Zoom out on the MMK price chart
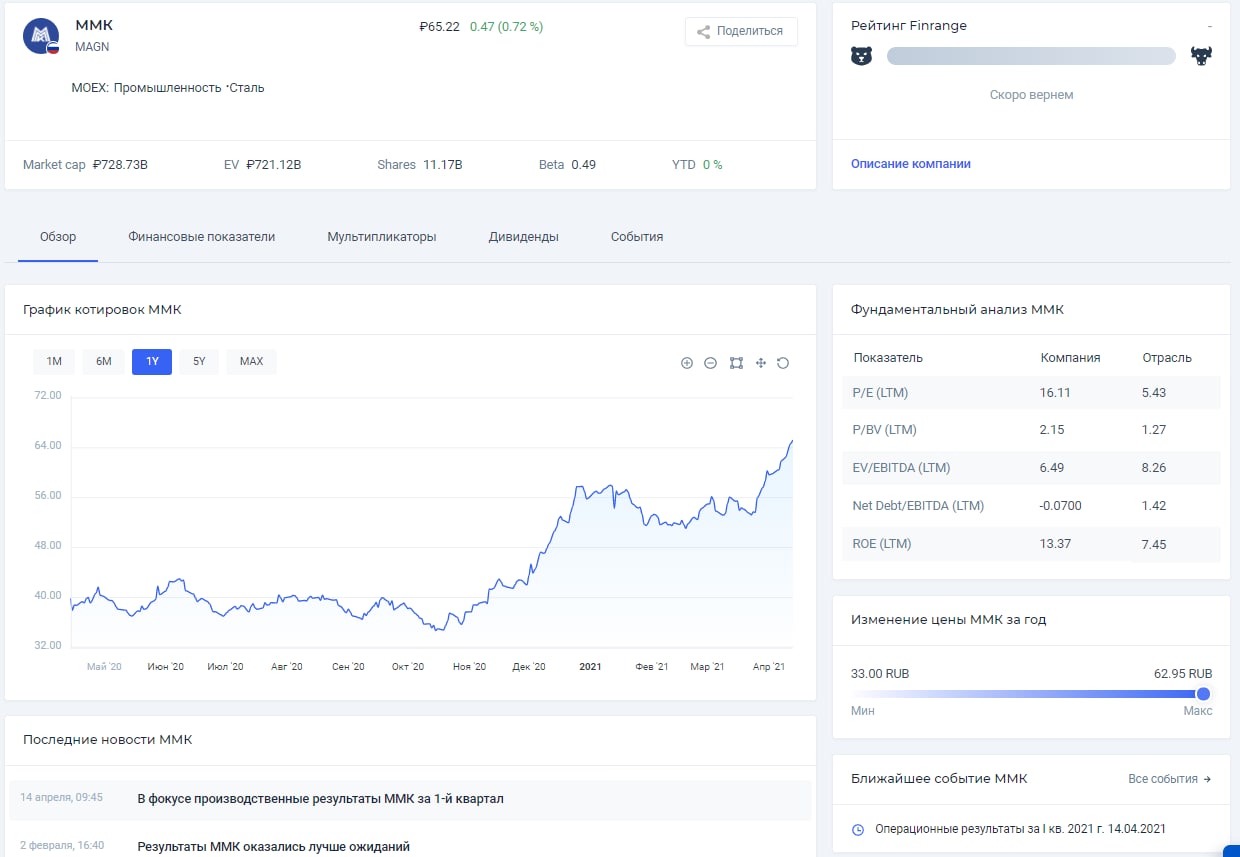This screenshot has height=857, width=1240. coord(710,363)
